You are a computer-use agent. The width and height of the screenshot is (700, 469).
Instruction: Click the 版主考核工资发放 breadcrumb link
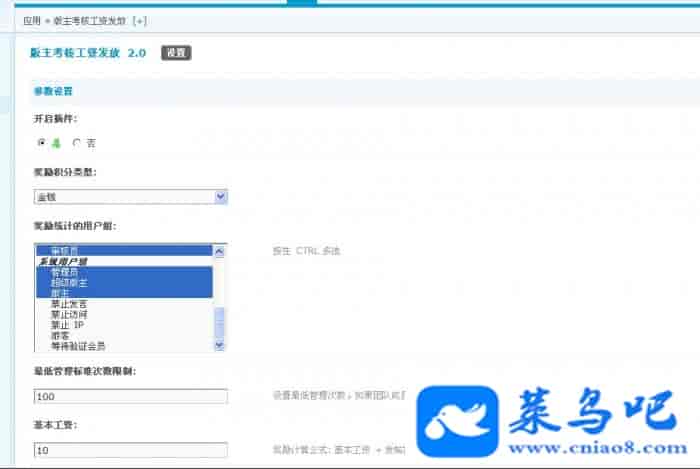87,20
